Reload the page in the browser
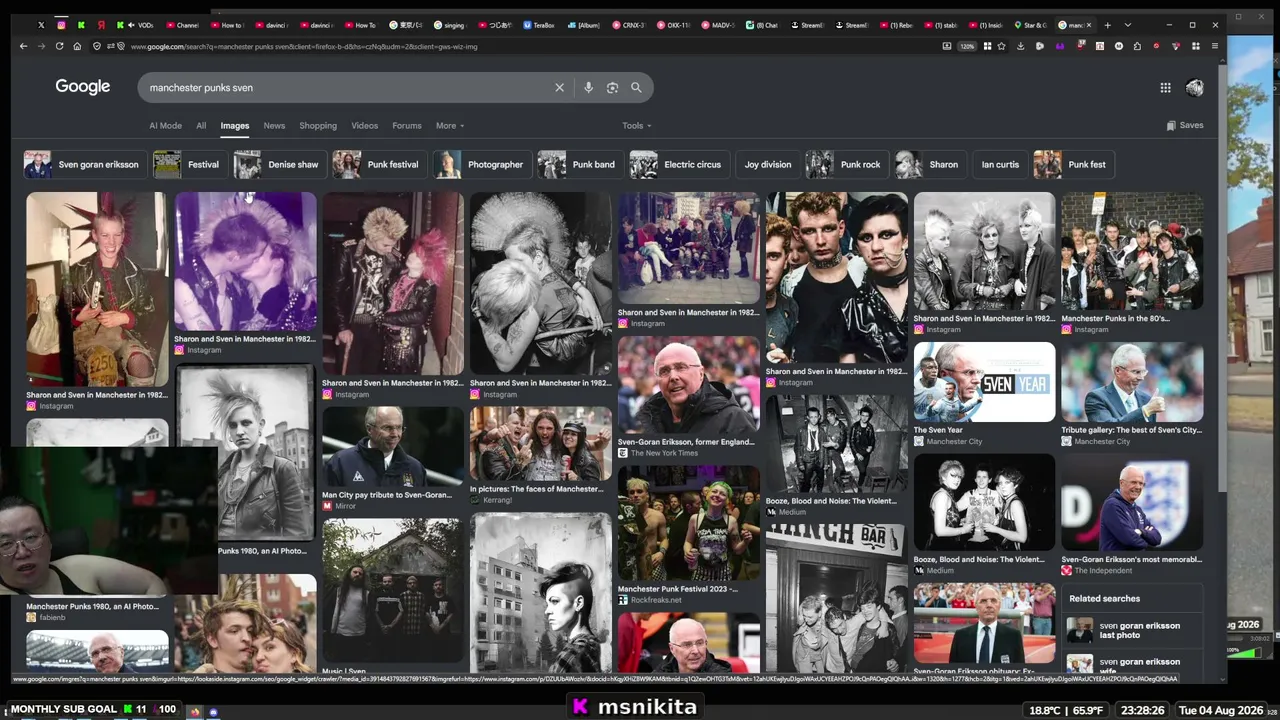The height and width of the screenshot is (720, 1280). 59,46
